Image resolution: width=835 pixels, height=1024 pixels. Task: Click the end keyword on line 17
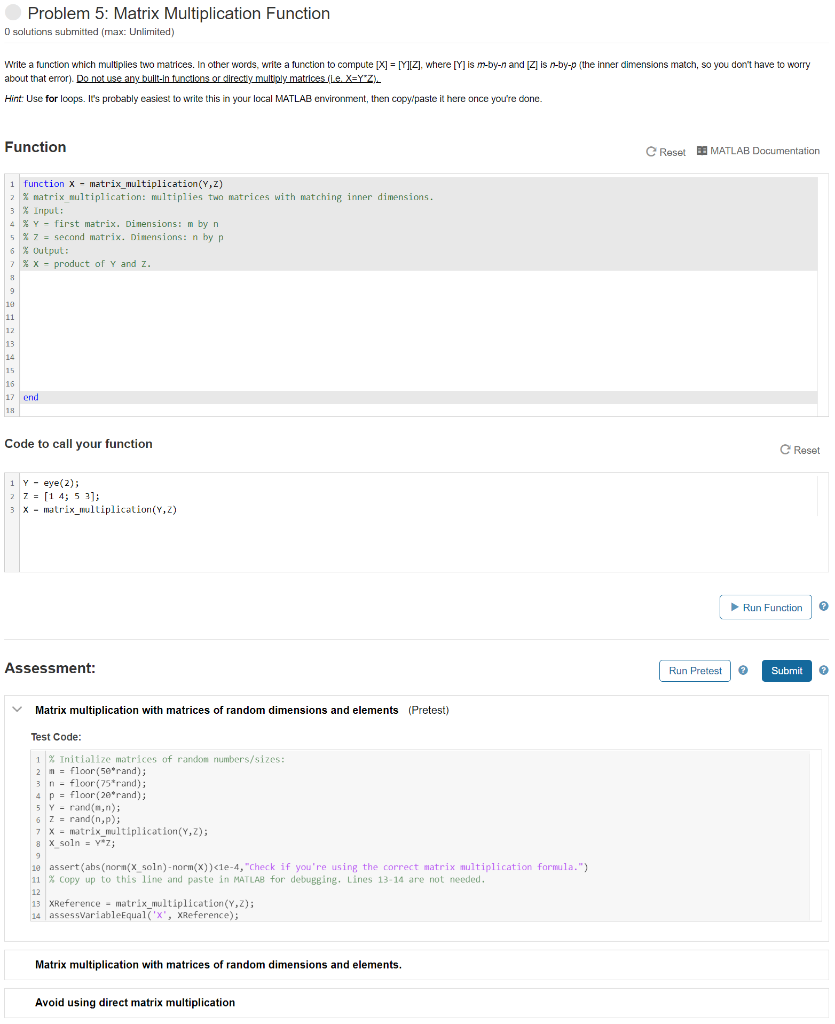(31, 397)
